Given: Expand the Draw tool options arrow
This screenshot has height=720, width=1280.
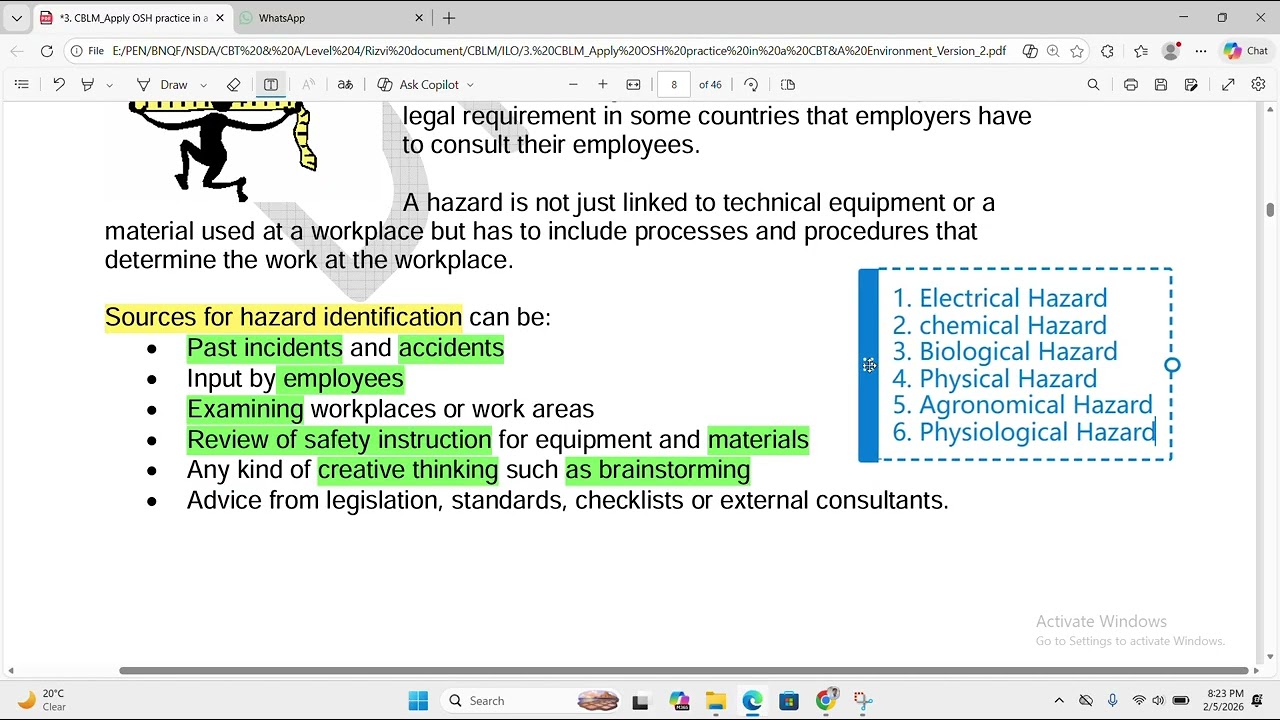Looking at the screenshot, I should coord(203,85).
